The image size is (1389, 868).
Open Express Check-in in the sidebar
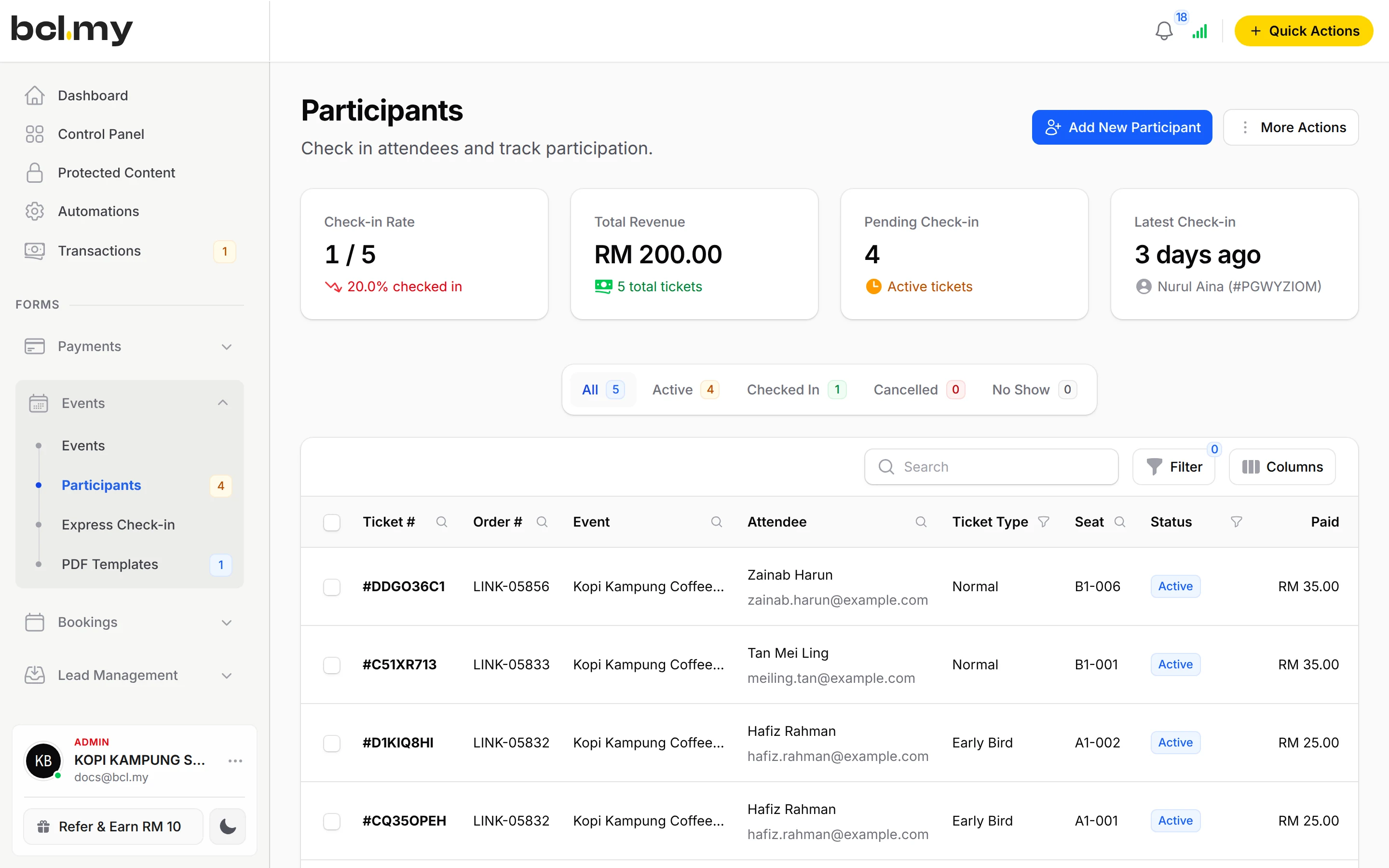click(118, 525)
